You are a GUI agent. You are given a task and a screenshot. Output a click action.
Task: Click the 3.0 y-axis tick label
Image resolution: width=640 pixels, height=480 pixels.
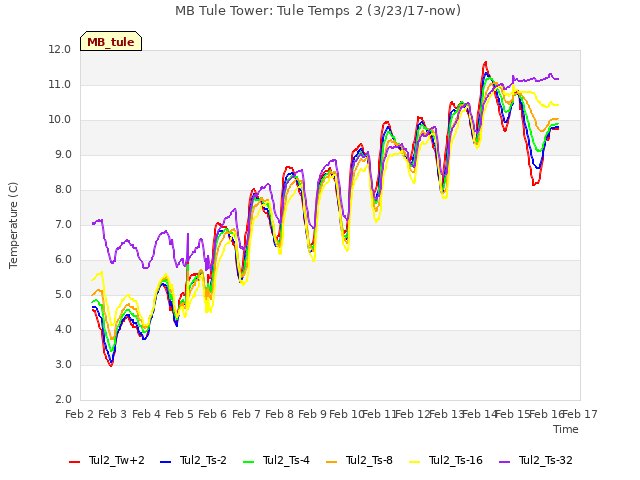(x=62, y=364)
